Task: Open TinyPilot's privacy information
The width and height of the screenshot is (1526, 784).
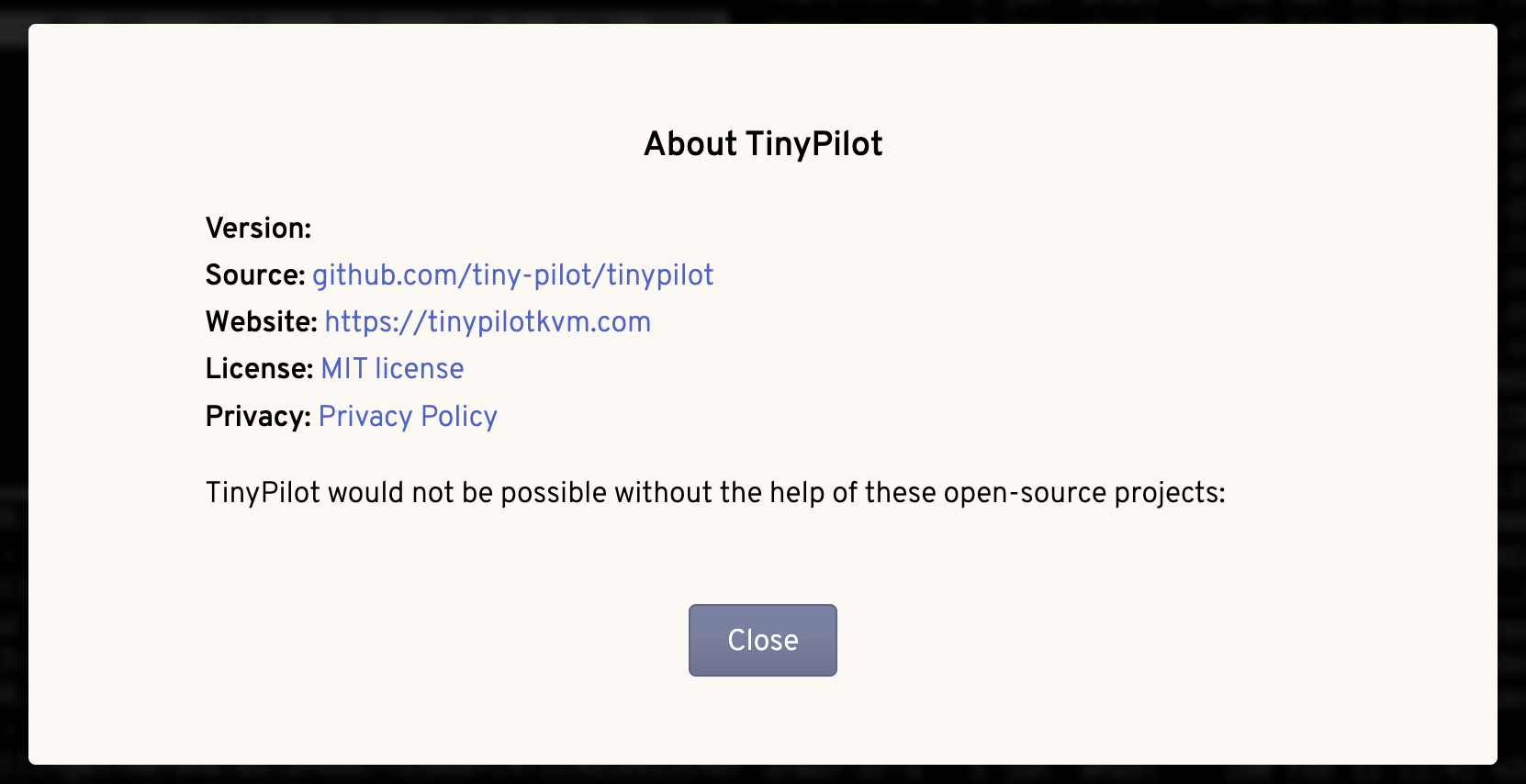Action: coord(408,417)
